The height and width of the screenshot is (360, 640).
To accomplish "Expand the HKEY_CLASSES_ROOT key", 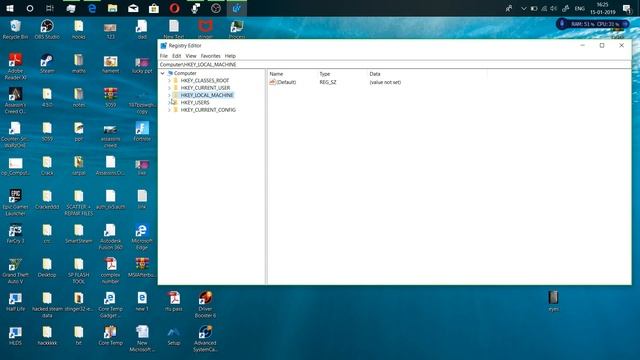I will tap(169, 81).
